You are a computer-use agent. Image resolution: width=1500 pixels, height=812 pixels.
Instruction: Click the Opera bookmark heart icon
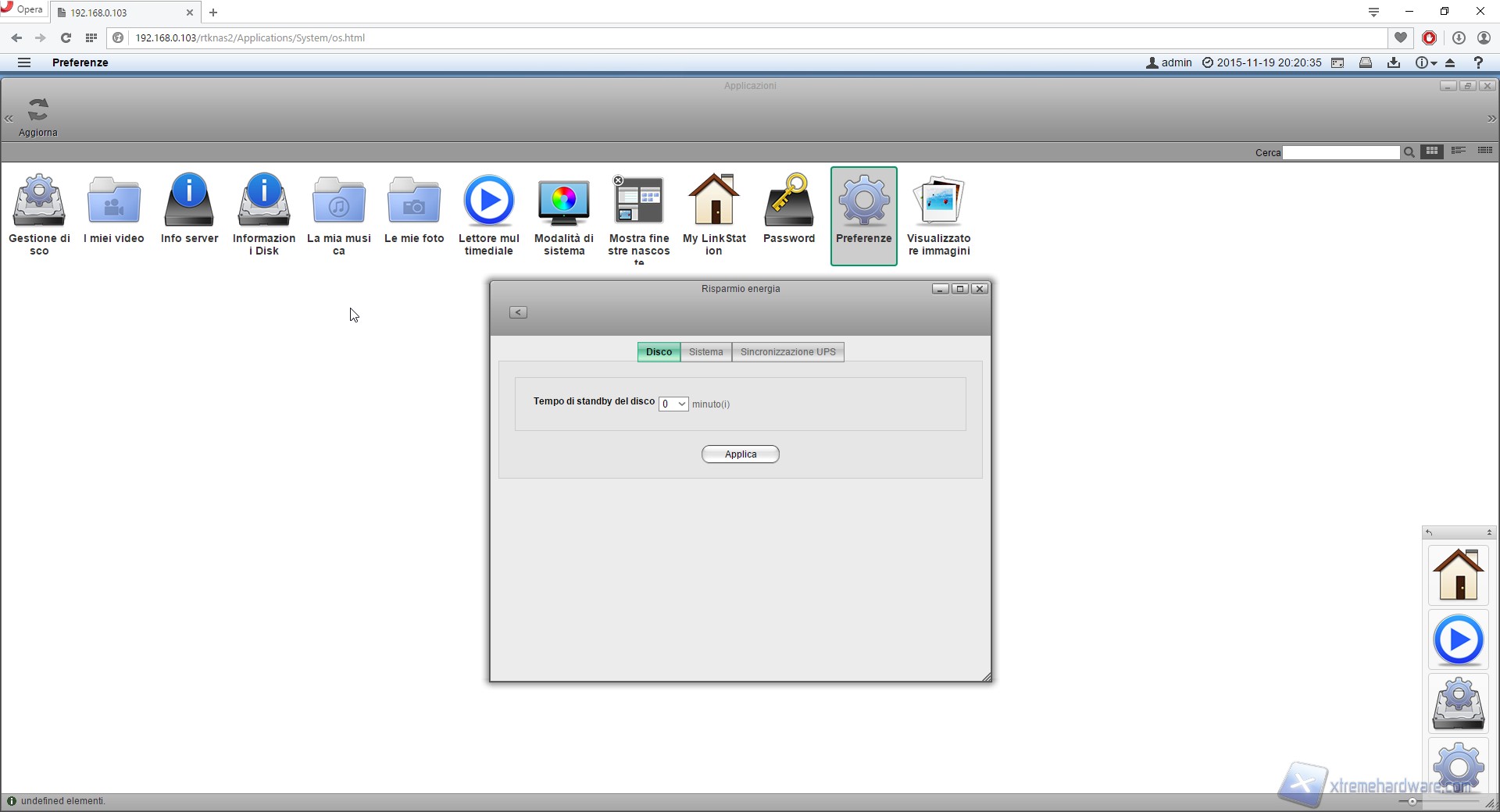(1401, 37)
